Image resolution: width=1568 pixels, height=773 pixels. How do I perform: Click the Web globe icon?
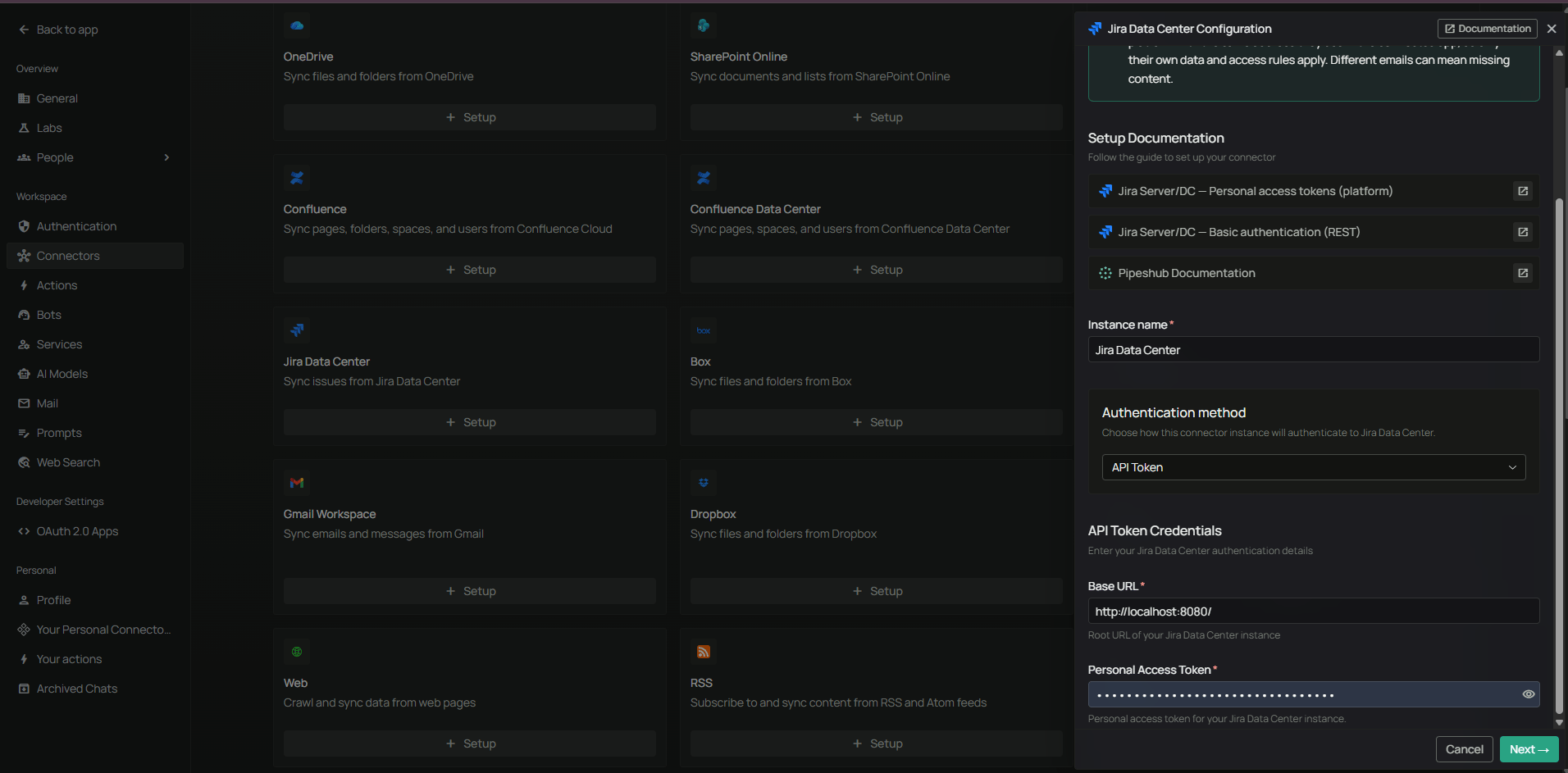coord(297,652)
